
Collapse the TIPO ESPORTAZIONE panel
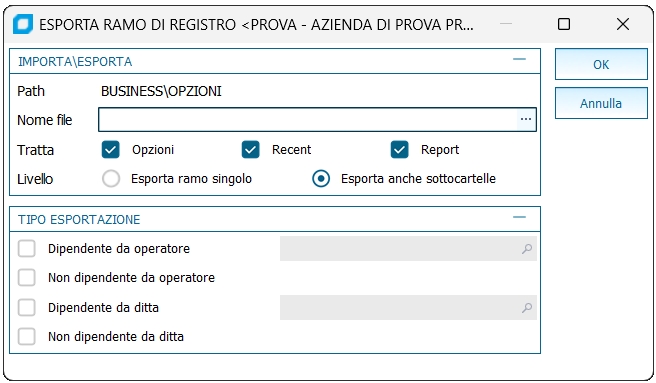(519, 217)
